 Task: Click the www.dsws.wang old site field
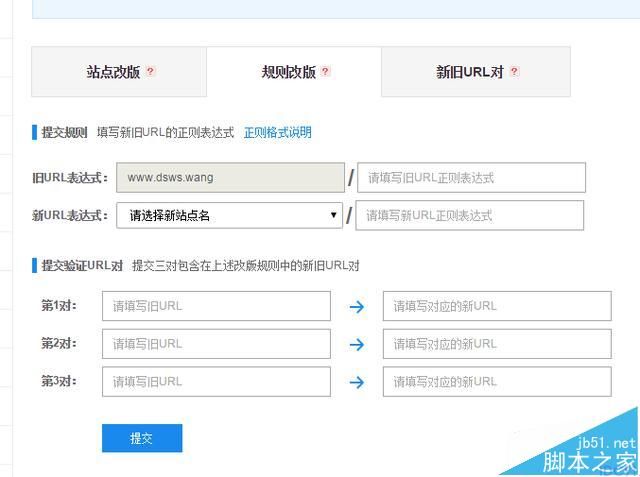click(230, 177)
